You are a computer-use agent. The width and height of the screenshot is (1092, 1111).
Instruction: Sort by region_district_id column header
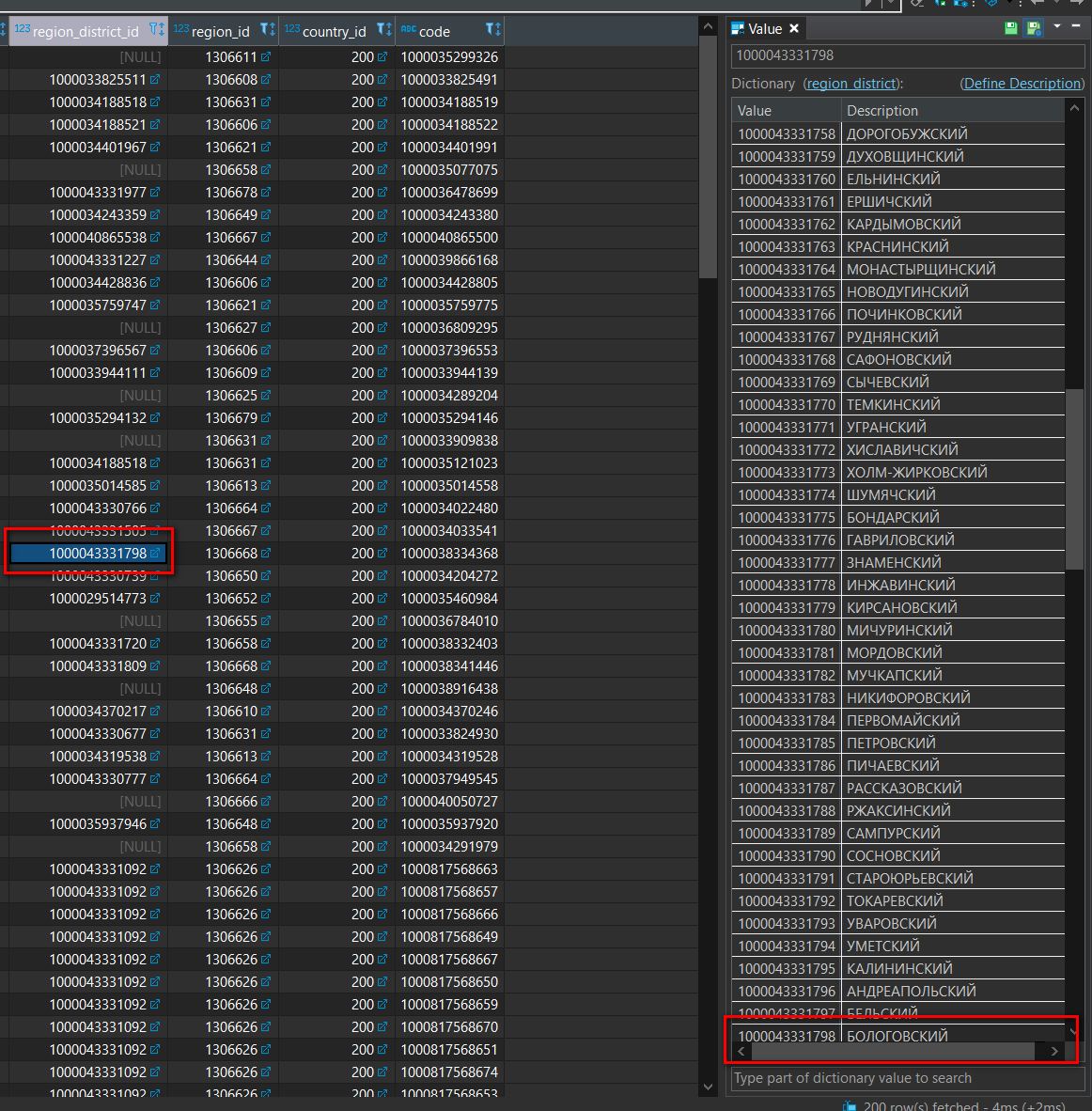86,31
